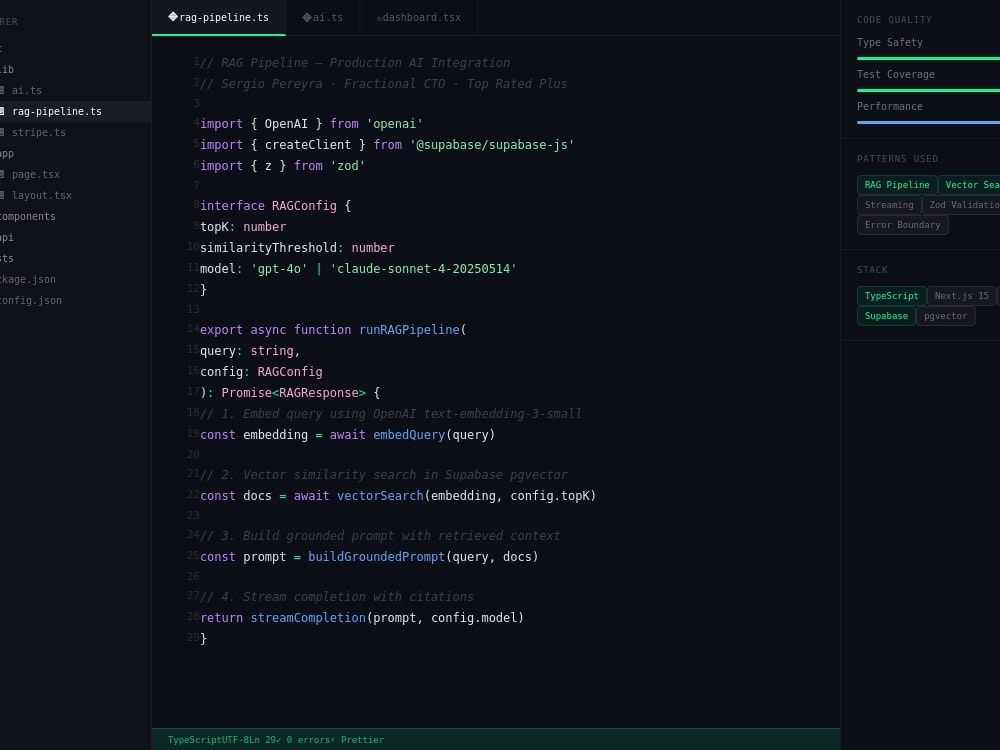
Task: Switch to the rag-pipeline.ts editor tab
Action: pos(219,17)
